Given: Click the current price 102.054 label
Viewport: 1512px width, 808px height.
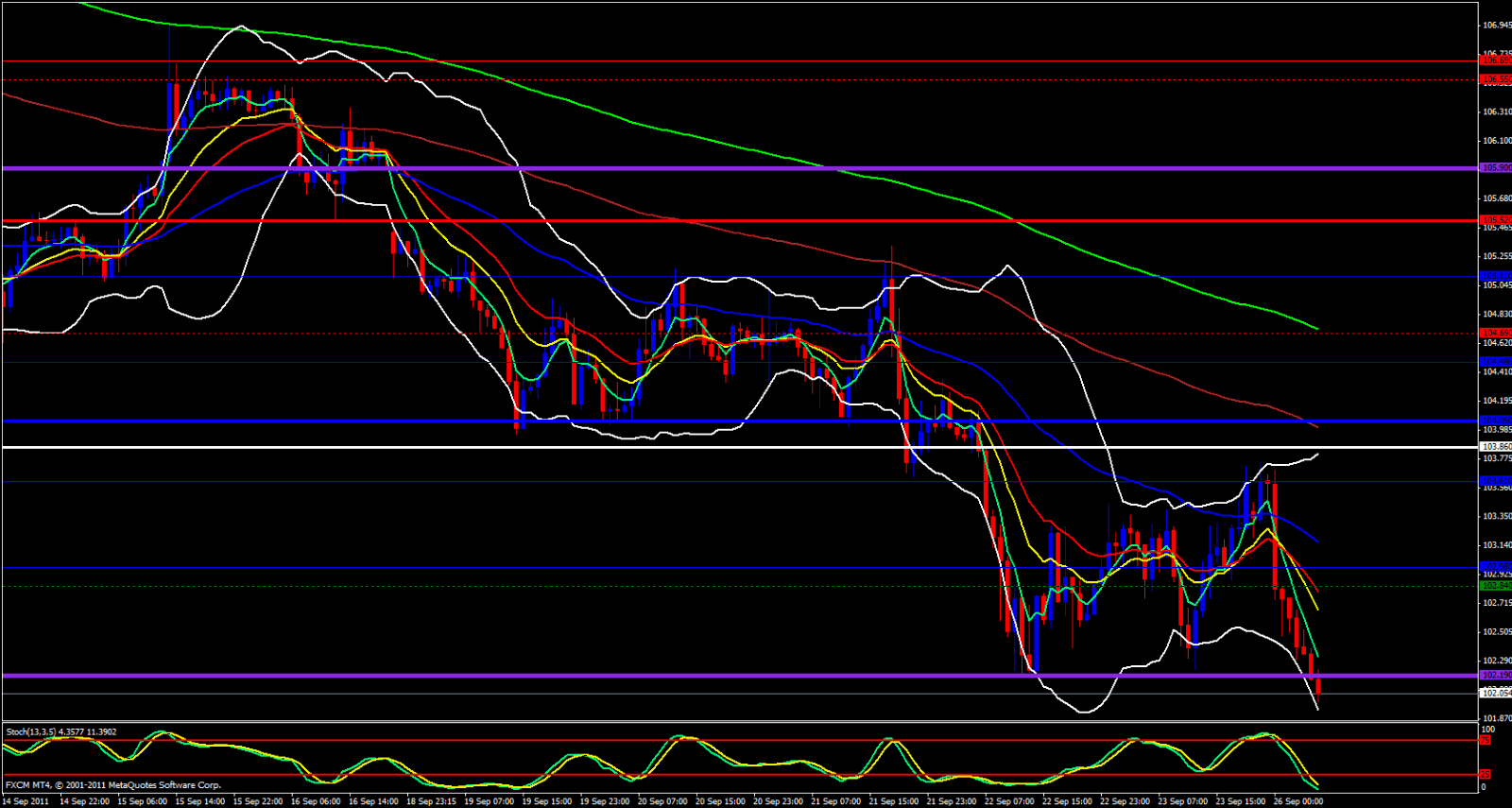Looking at the screenshot, I should (1495, 693).
